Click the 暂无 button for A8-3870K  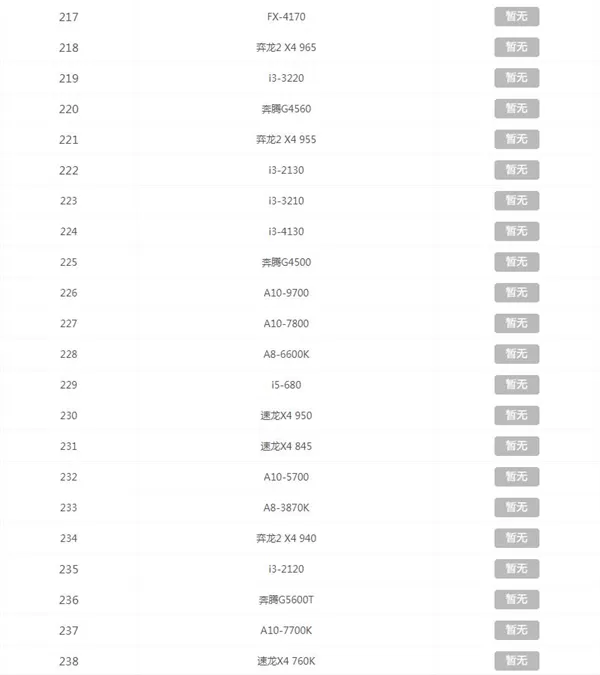(516, 508)
